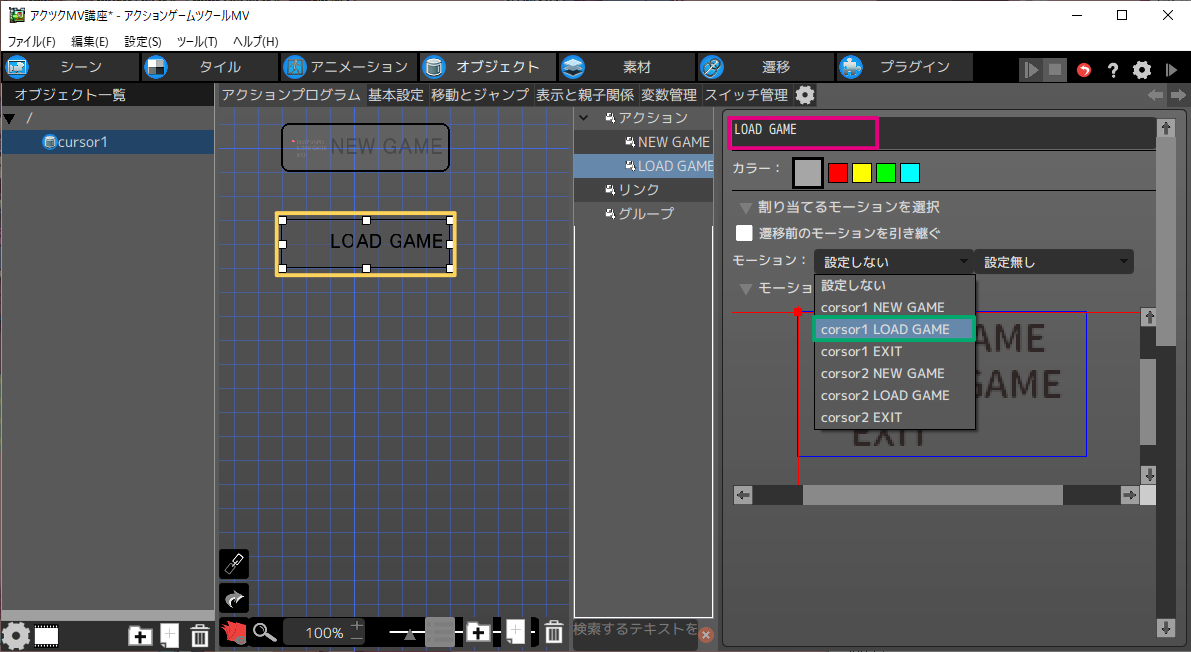This screenshot has width=1191, height=652.
Task: Collapse the アクション tree group
Action: click(x=583, y=118)
